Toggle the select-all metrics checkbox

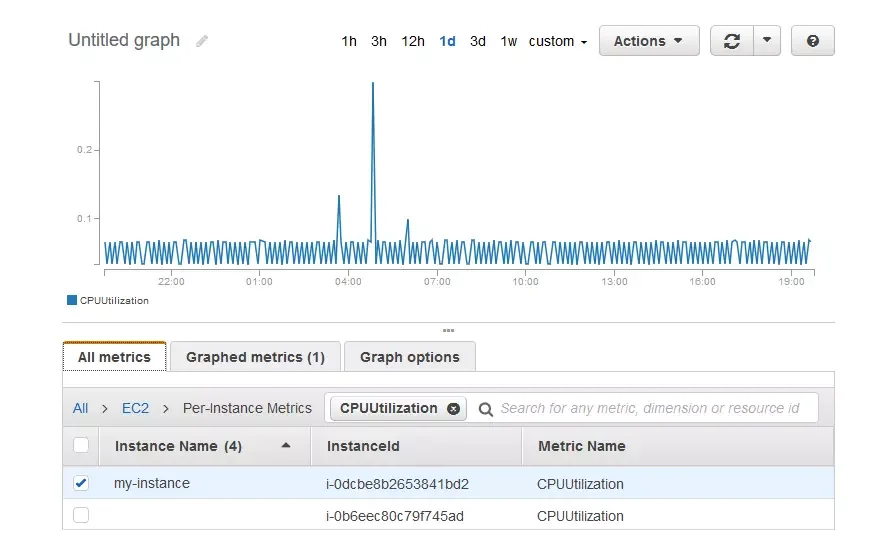(x=81, y=445)
